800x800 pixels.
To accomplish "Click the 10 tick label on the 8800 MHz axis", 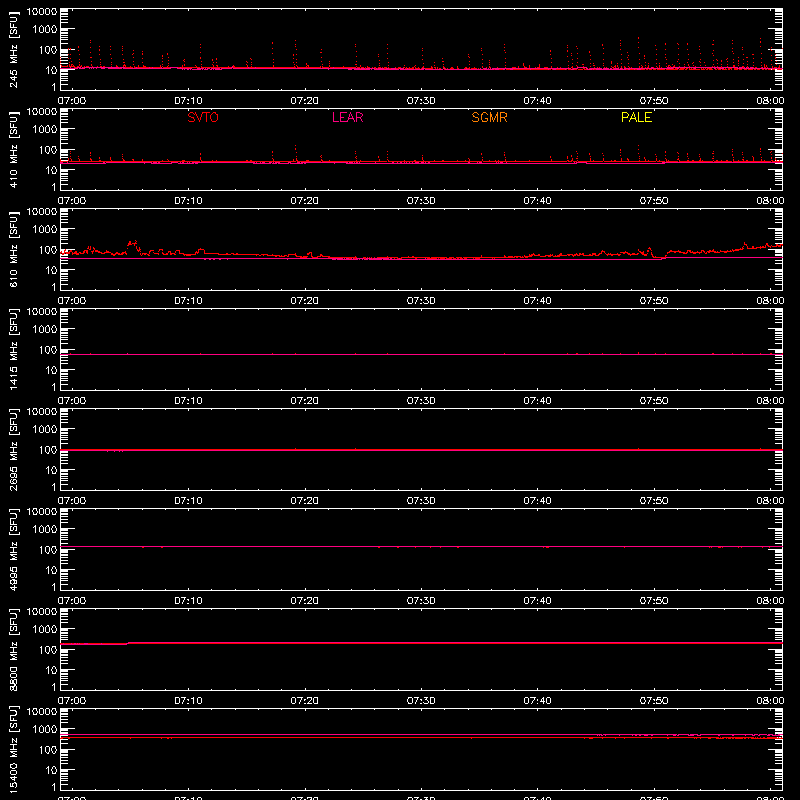I will pyautogui.click(x=52, y=670).
